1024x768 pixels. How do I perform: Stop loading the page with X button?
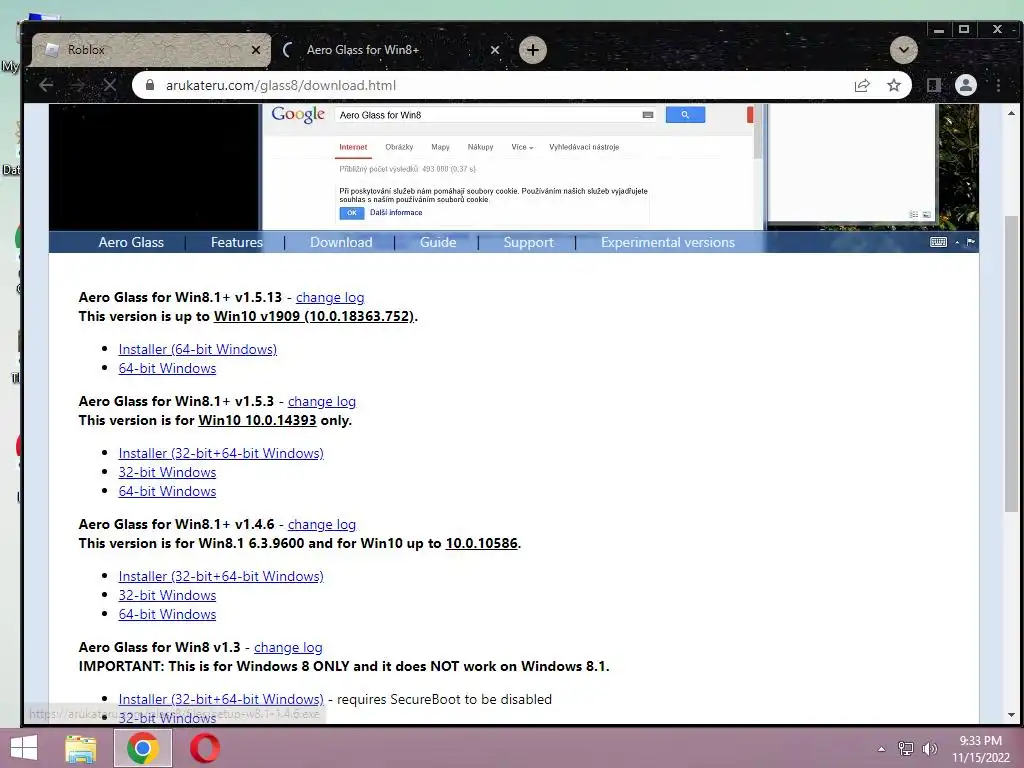click(110, 86)
